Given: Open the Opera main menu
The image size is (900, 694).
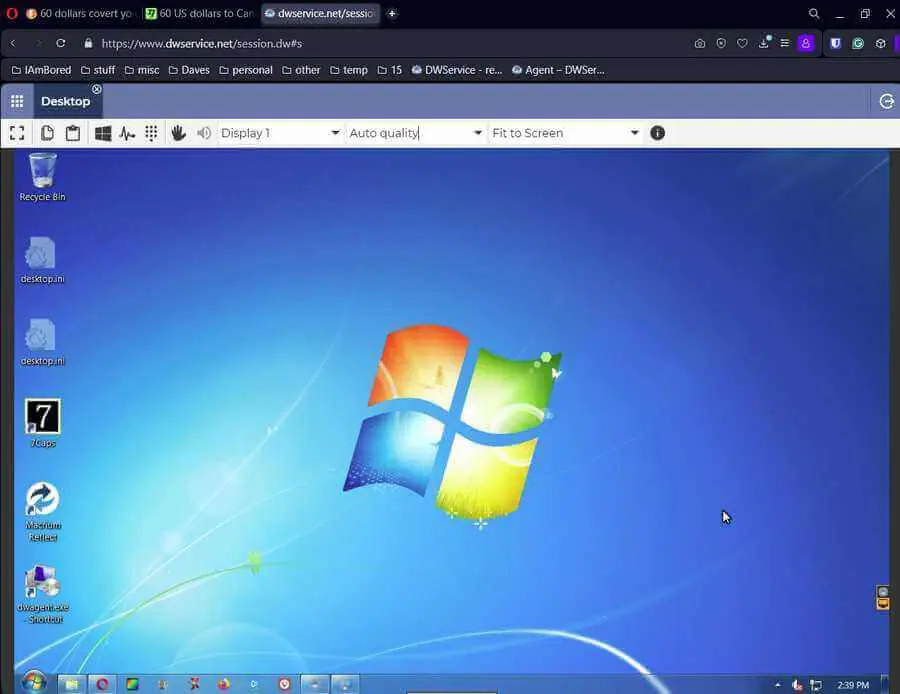Looking at the screenshot, I should point(11,13).
